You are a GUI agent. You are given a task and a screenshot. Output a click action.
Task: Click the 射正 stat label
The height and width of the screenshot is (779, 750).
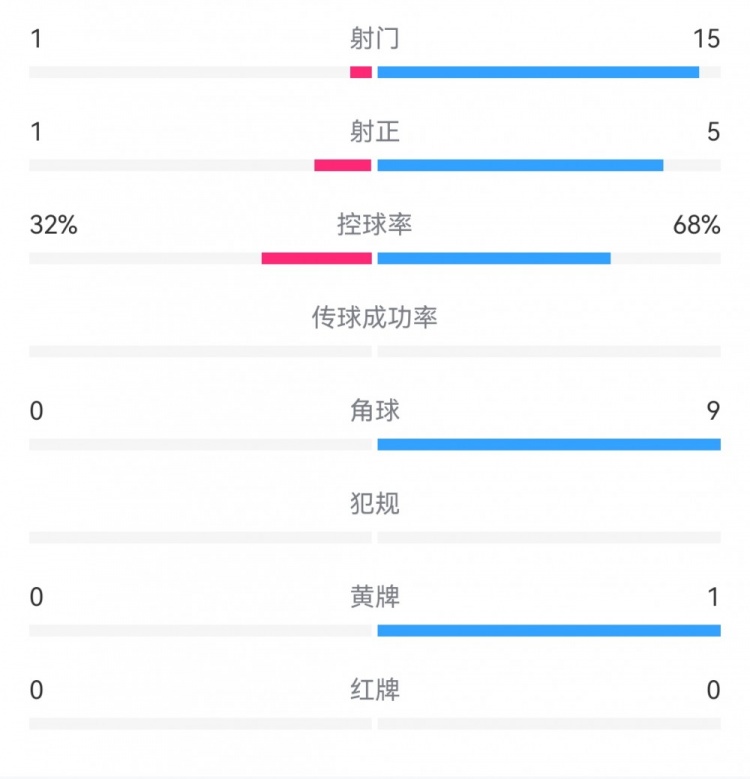(x=375, y=132)
